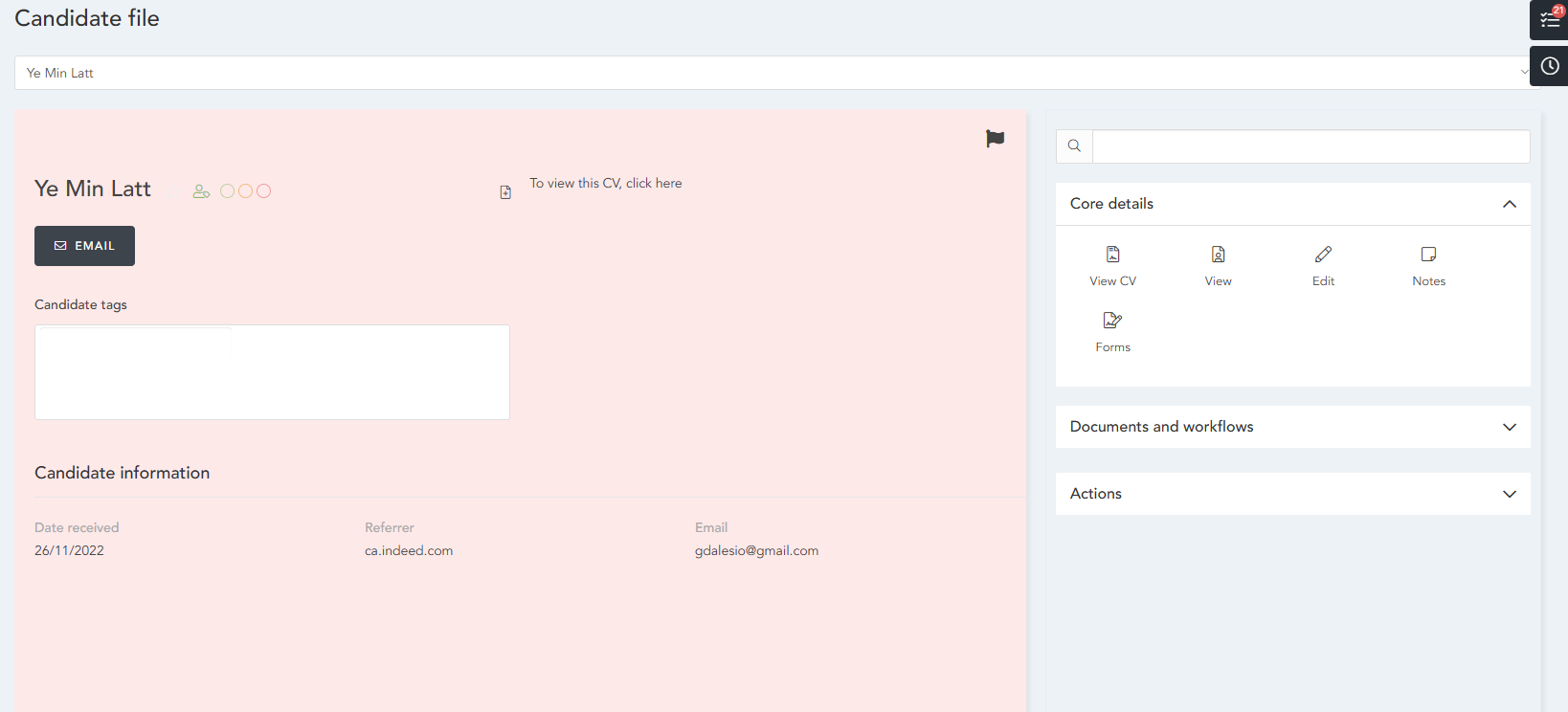Click the 'To view this CV' link
The image size is (1568, 712).
pos(605,184)
